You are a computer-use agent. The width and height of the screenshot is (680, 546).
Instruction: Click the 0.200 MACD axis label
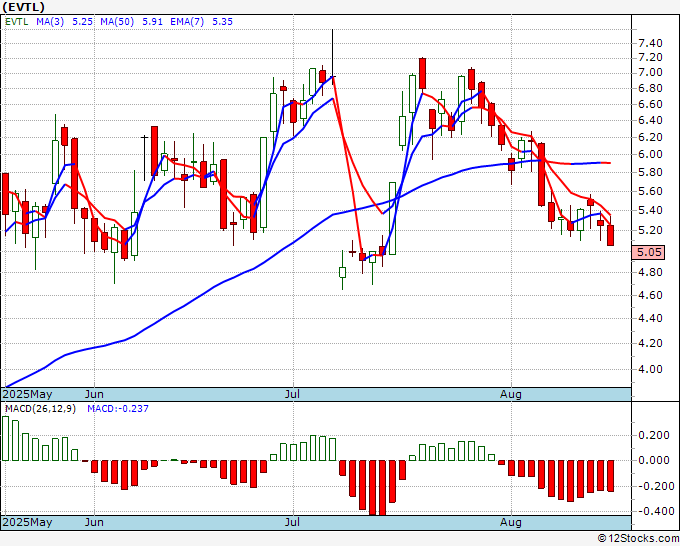coord(654,435)
